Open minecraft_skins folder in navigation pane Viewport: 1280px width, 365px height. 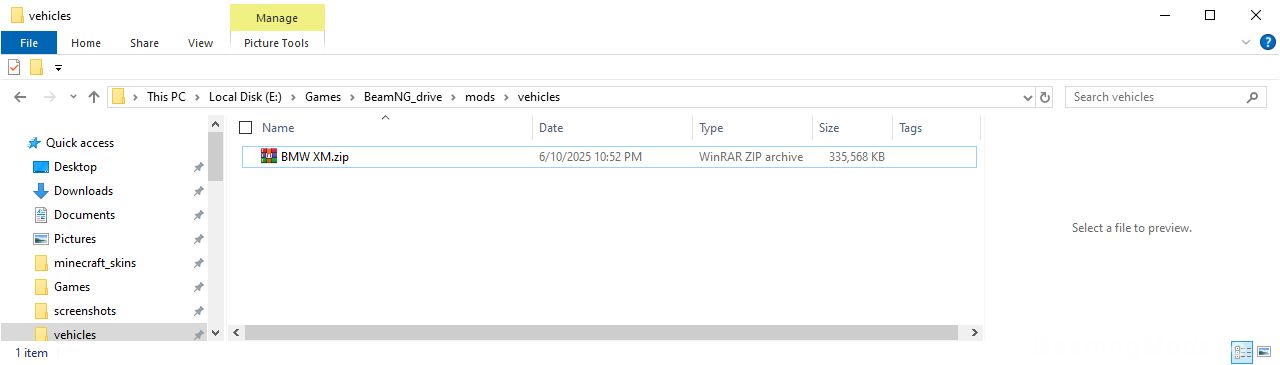[95, 263]
